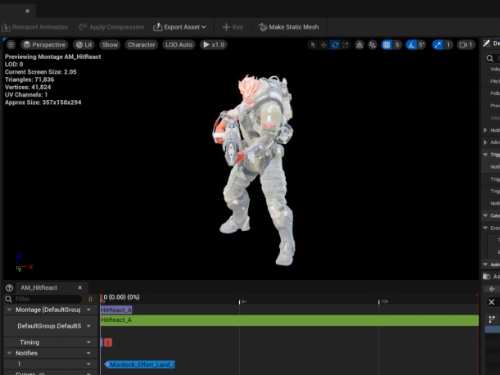Click round icon left of AM_HitReact tab
The height and width of the screenshot is (375, 500).
tap(9, 288)
